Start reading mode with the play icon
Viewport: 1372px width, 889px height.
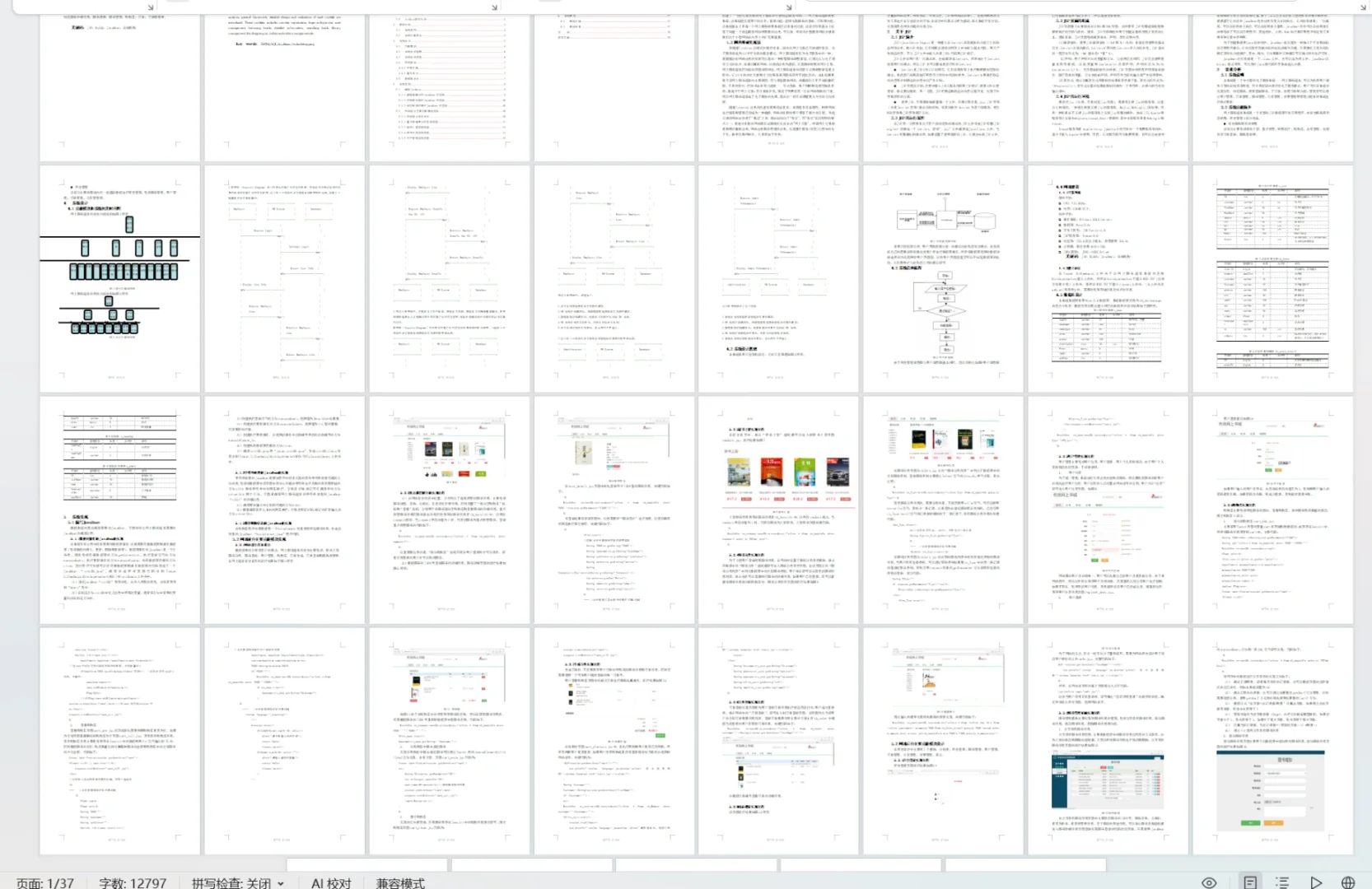tap(1316, 882)
